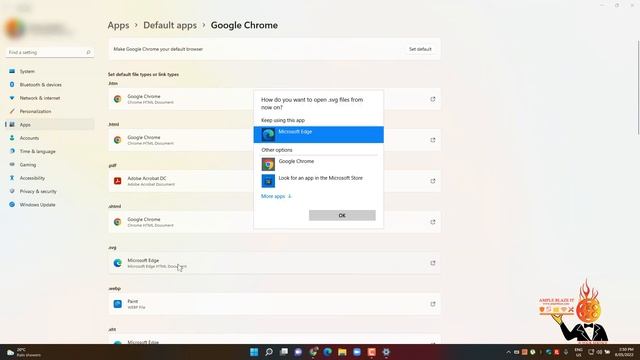Click the page vertical scrollbar
The width and height of the screenshot is (640, 360).
click(x=638, y=87)
